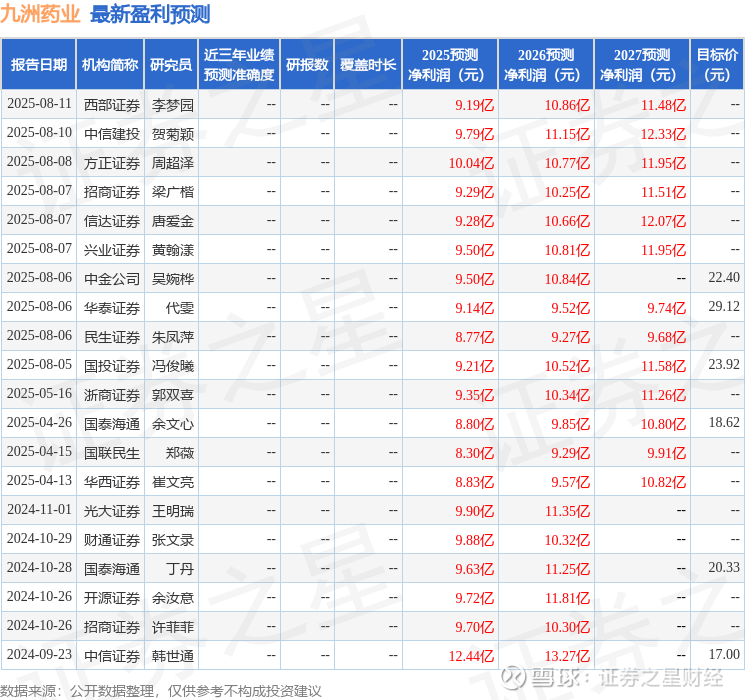The width and height of the screenshot is (745, 700).
Task: Click institution cell 中信建投
Action: coord(112,134)
